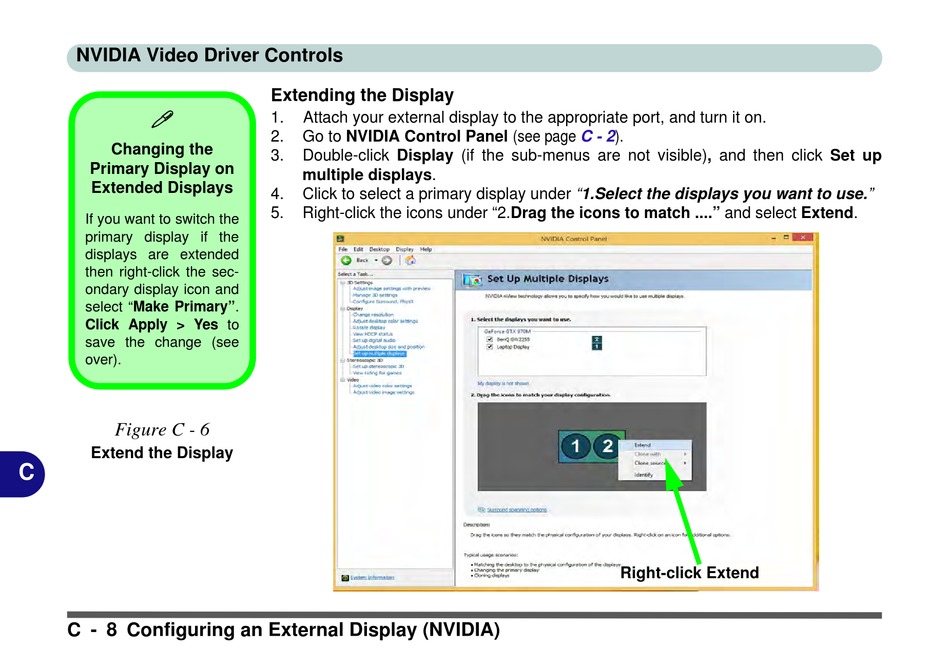Click display number 1 badge beside Laptop Display
This screenshot has width=950, height=669.
597,347
